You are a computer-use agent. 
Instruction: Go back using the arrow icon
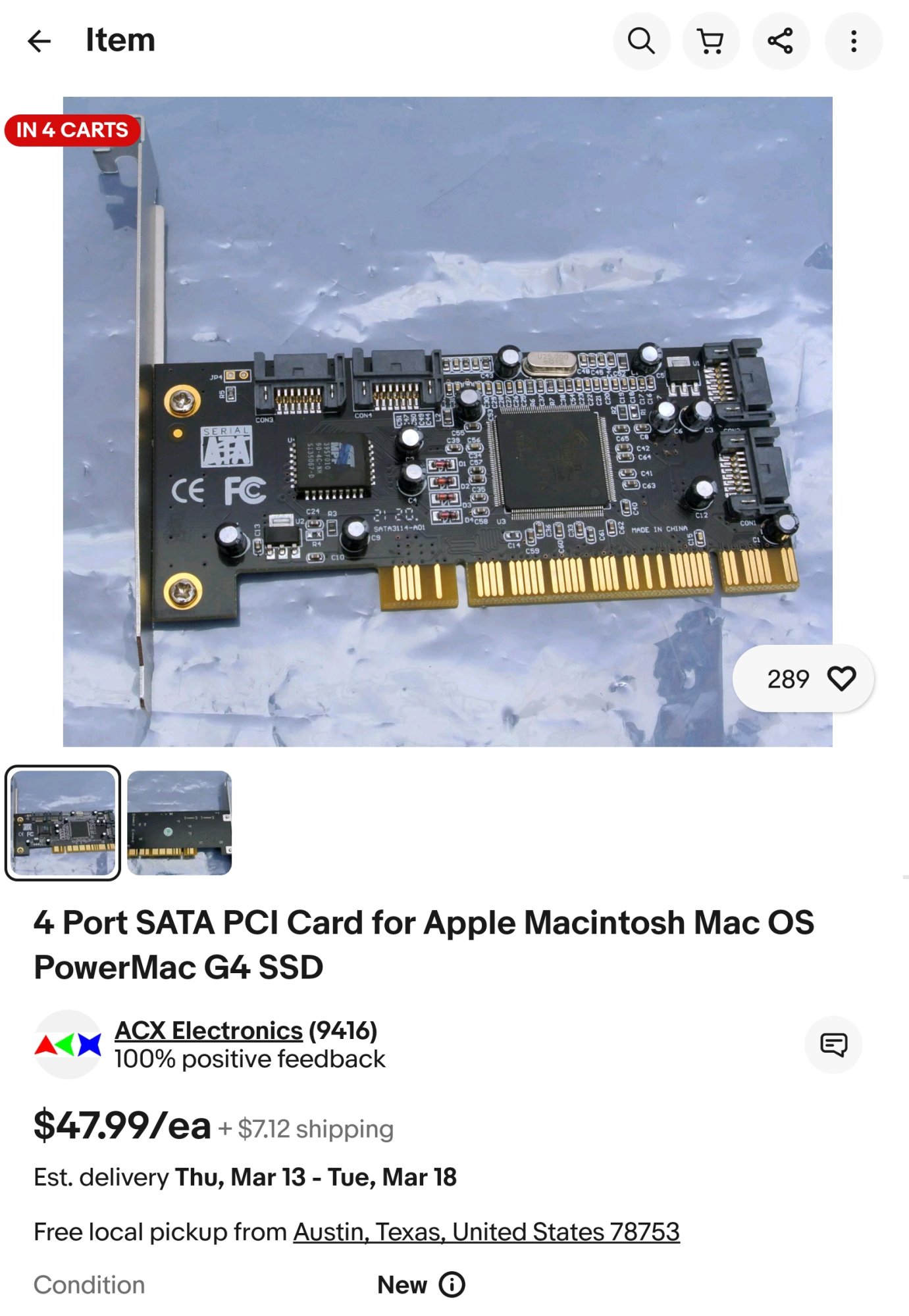(x=39, y=41)
